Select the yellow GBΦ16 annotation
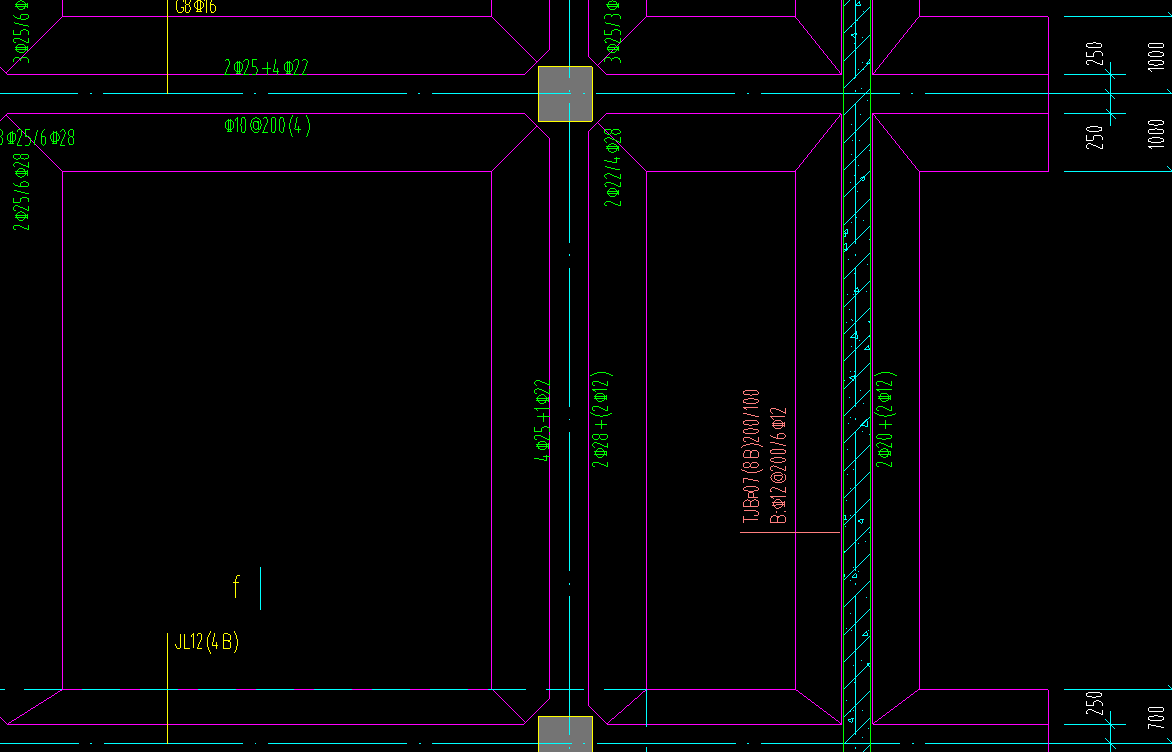Viewport: 1172px width, 752px height. 195,7
